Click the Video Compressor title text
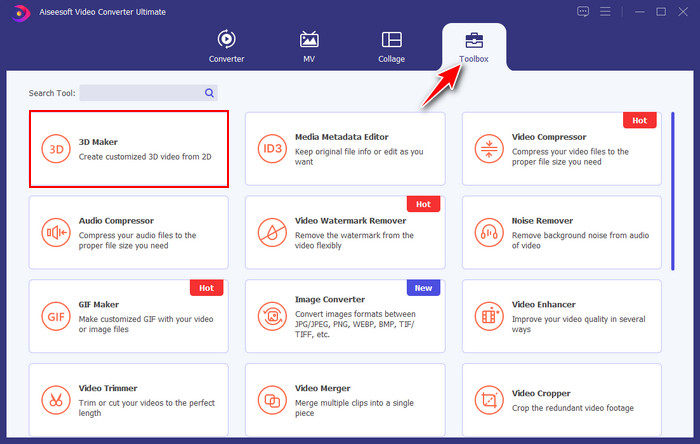 [x=549, y=137]
